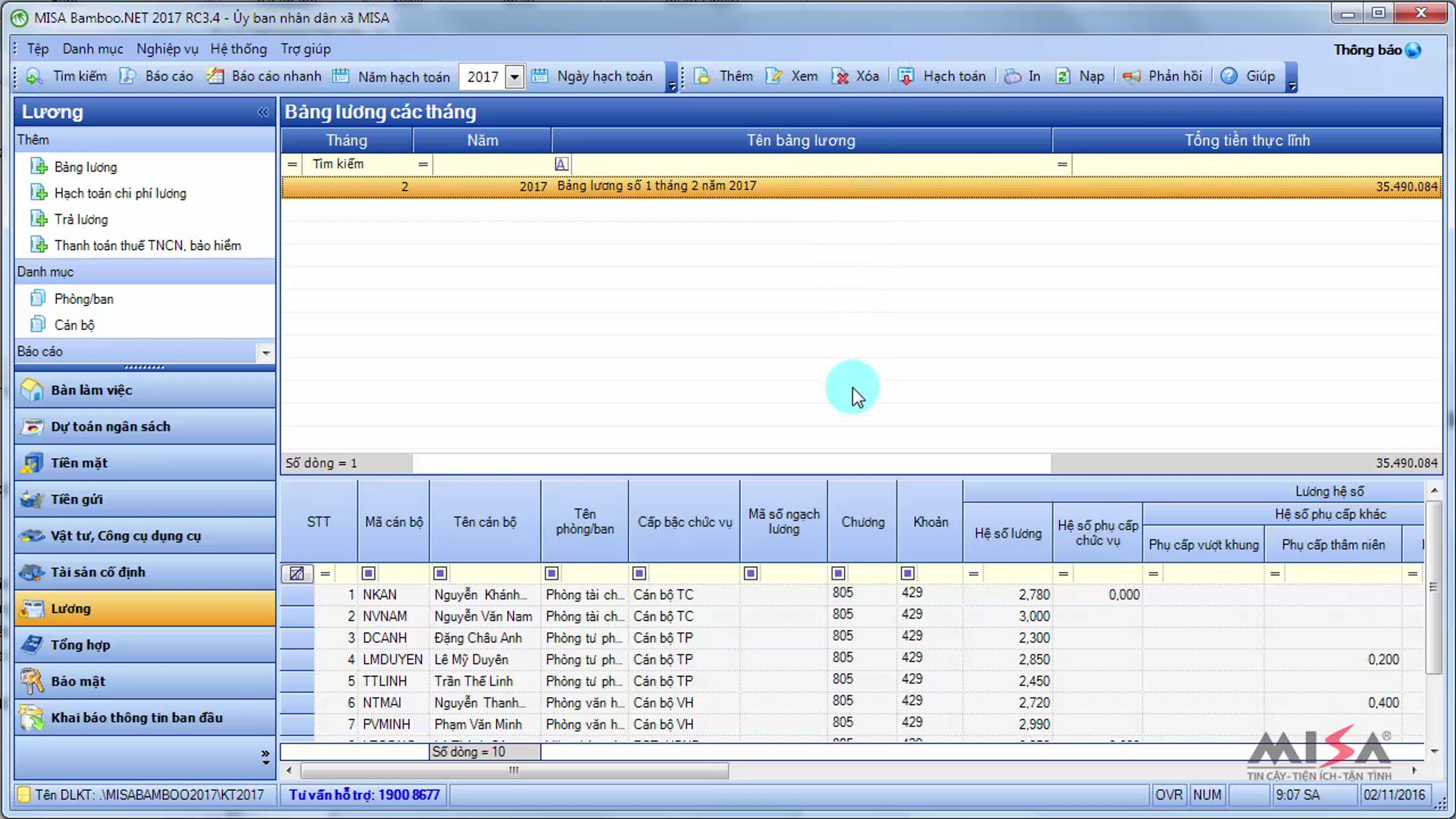Click the clear-filter button in detail grid
Image resolution: width=1456 pixels, height=819 pixels.
(297, 573)
